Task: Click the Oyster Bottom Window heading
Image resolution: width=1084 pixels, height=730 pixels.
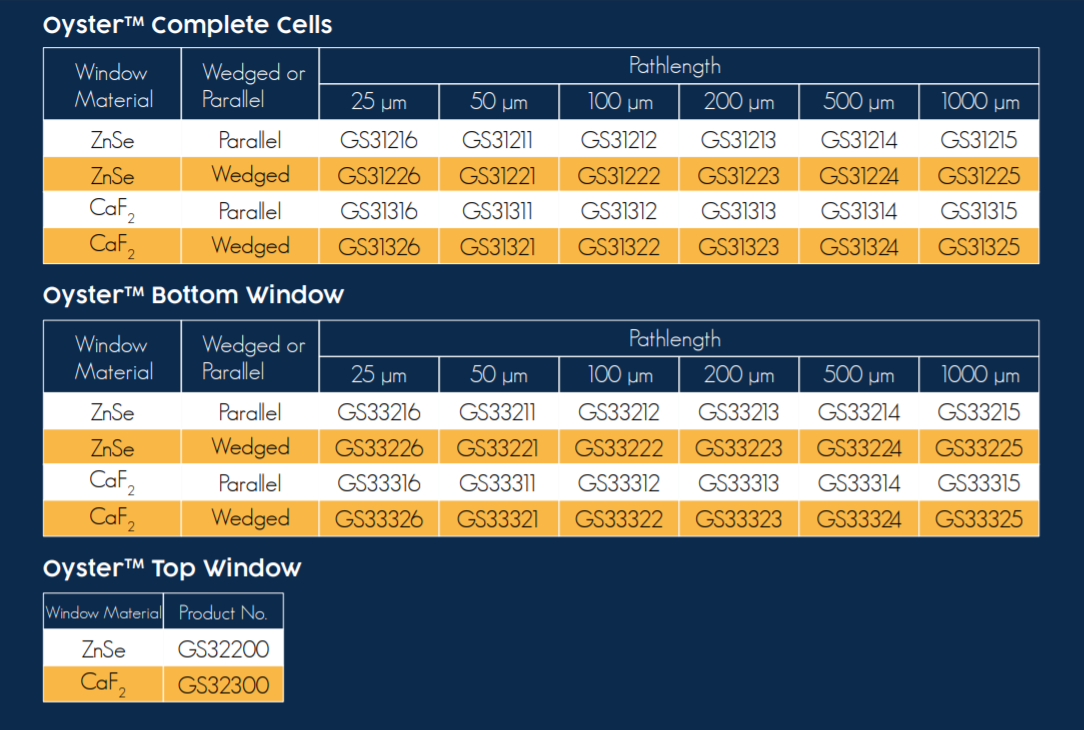Action: tap(194, 296)
